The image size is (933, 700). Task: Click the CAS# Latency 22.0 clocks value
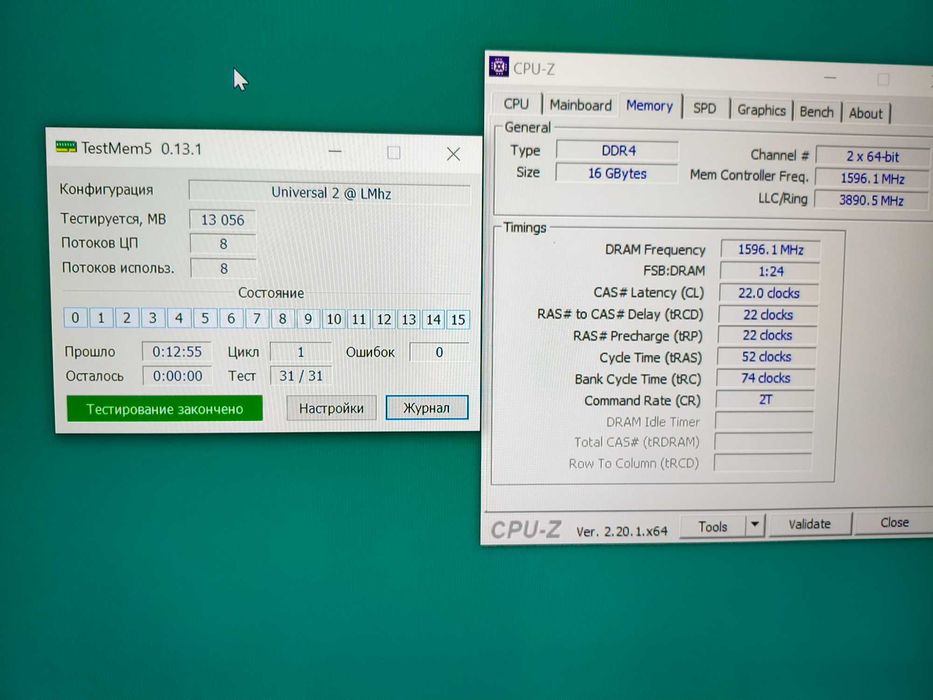click(769, 293)
